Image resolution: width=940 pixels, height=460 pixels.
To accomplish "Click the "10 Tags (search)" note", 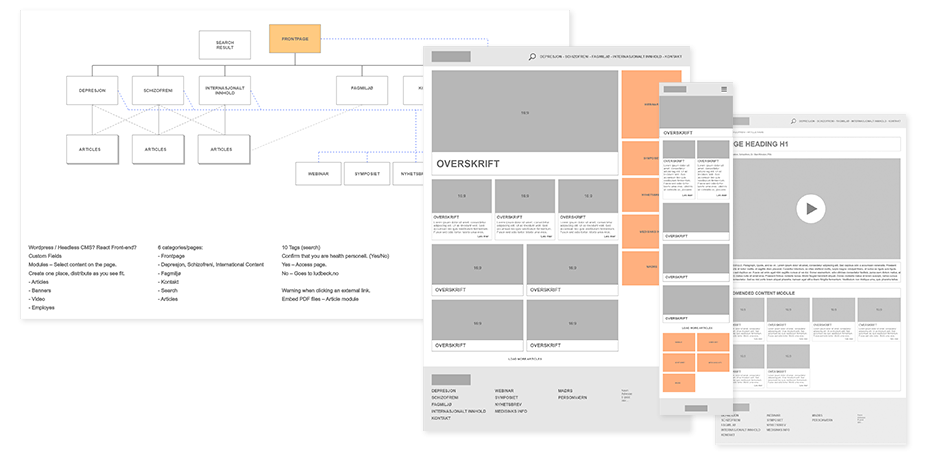I will pyautogui.click(x=302, y=248).
